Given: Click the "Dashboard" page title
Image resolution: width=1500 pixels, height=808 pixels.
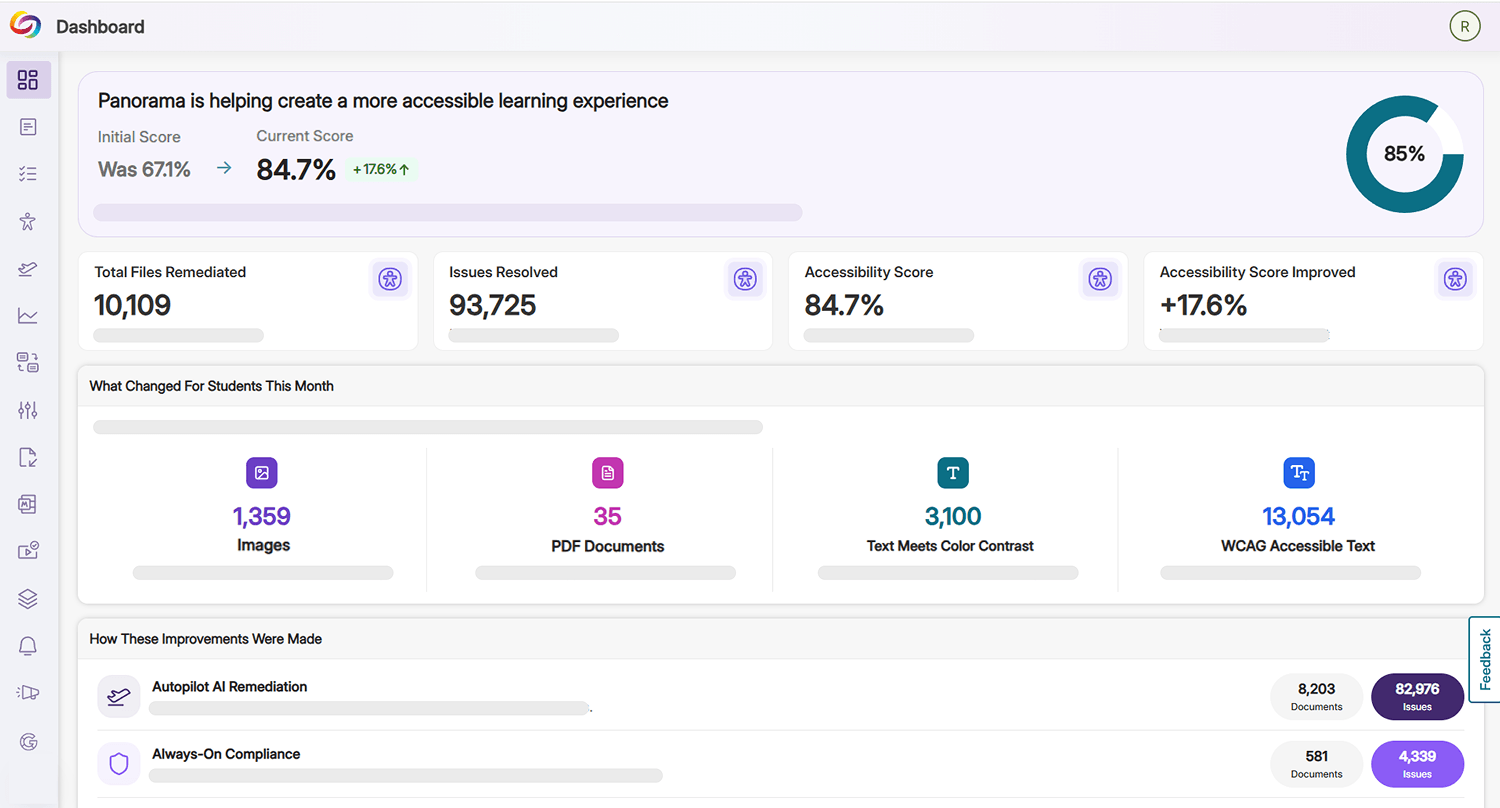Looking at the screenshot, I should pyautogui.click(x=100, y=27).
